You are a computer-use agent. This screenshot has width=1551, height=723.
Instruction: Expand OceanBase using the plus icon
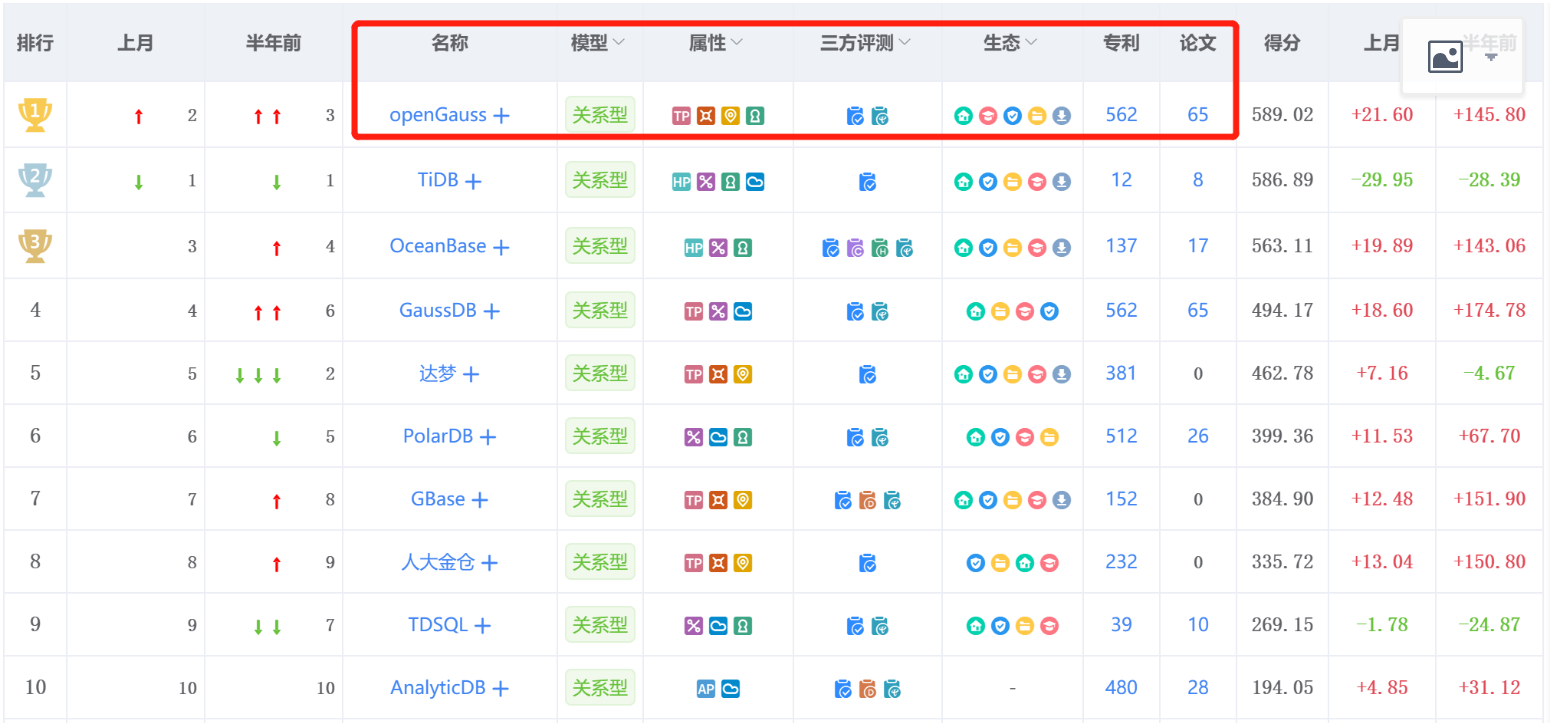coord(501,247)
